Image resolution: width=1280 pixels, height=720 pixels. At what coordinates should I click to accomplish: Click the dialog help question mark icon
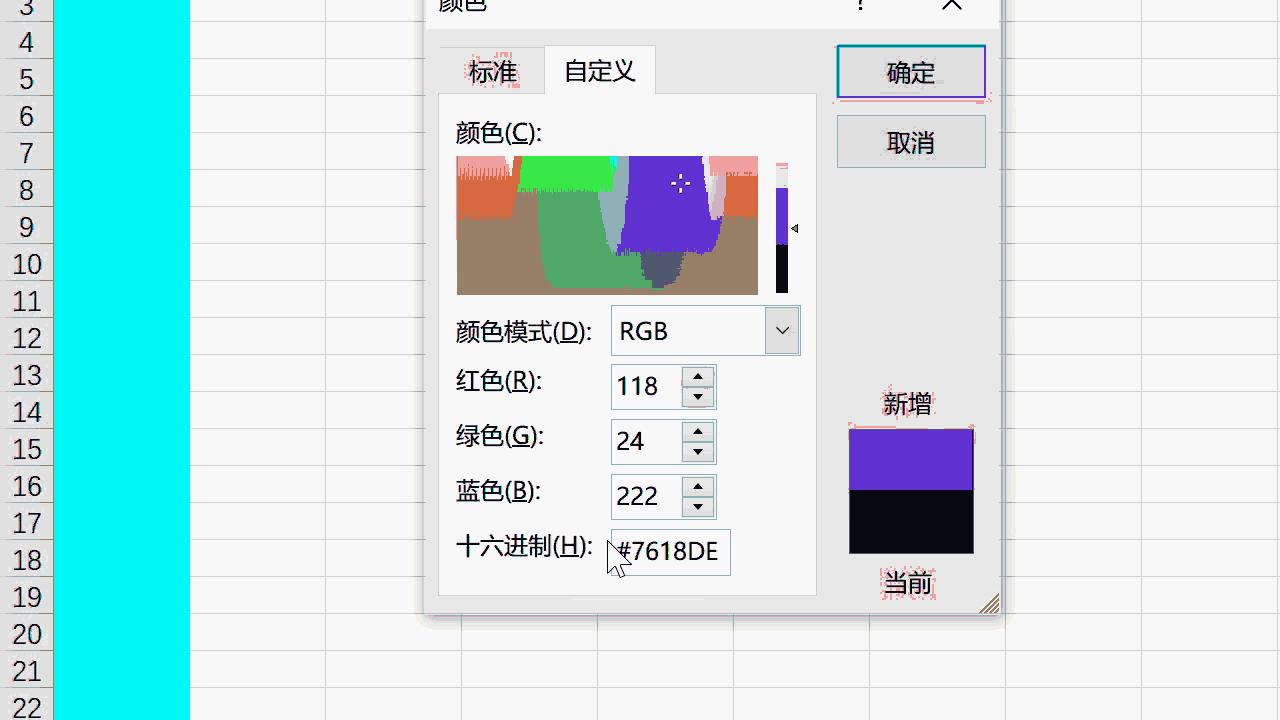point(858,6)
